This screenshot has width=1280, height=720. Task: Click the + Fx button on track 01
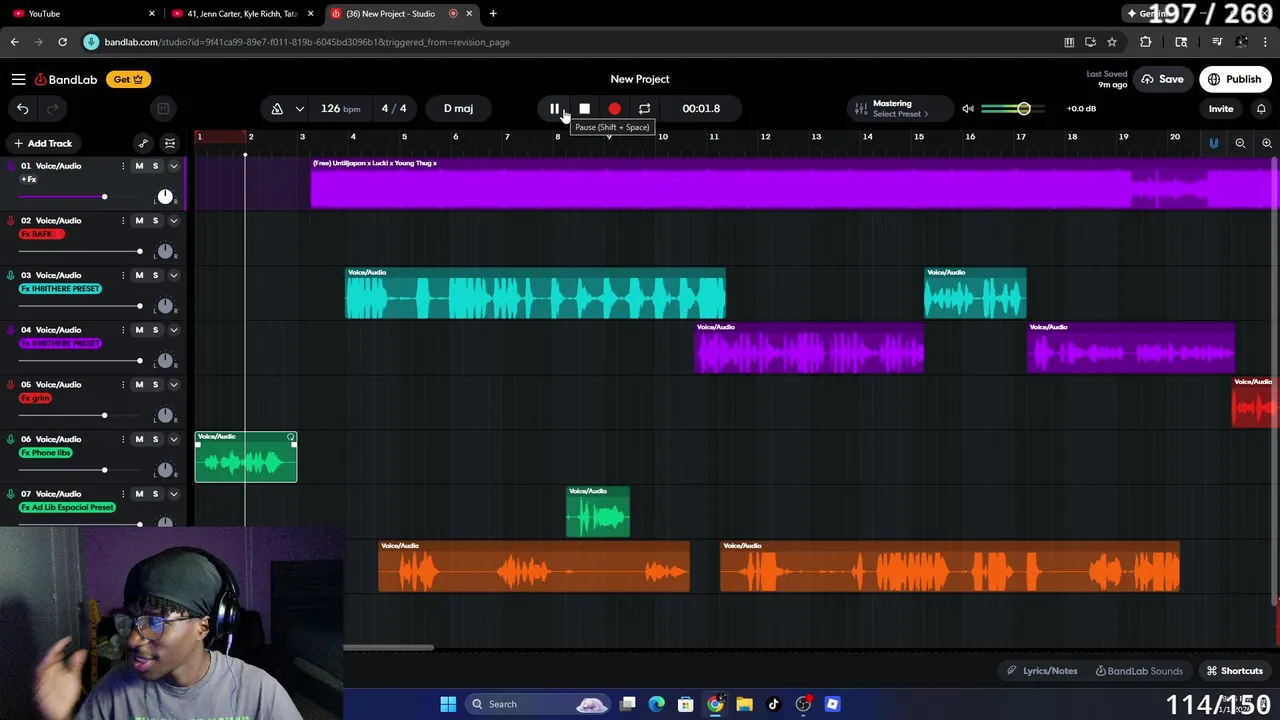tap(29, 180)
